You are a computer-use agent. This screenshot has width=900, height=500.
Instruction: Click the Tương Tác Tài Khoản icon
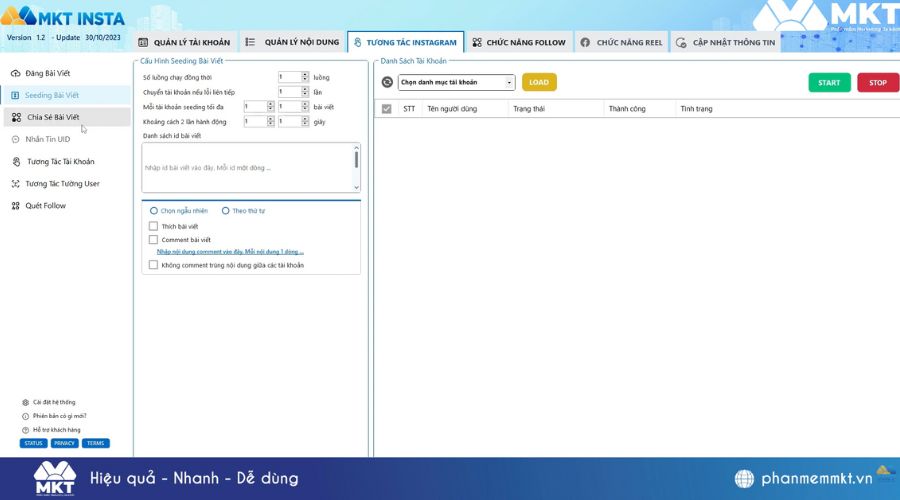click(15, 161)
